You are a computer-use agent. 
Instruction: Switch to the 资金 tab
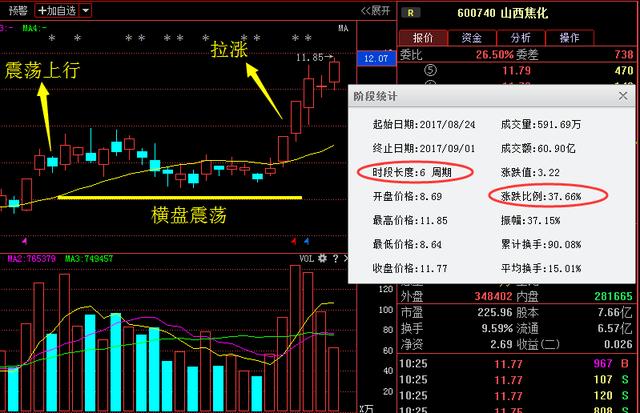471,38
